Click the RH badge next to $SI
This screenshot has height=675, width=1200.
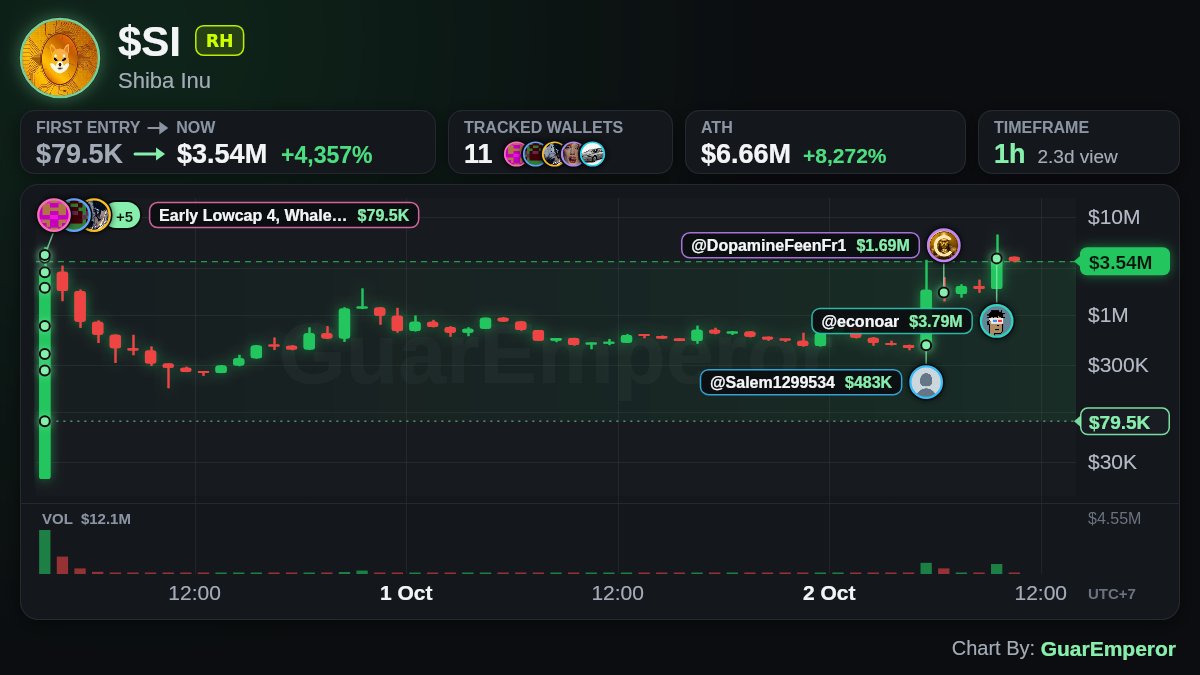(x=219, y=40)
